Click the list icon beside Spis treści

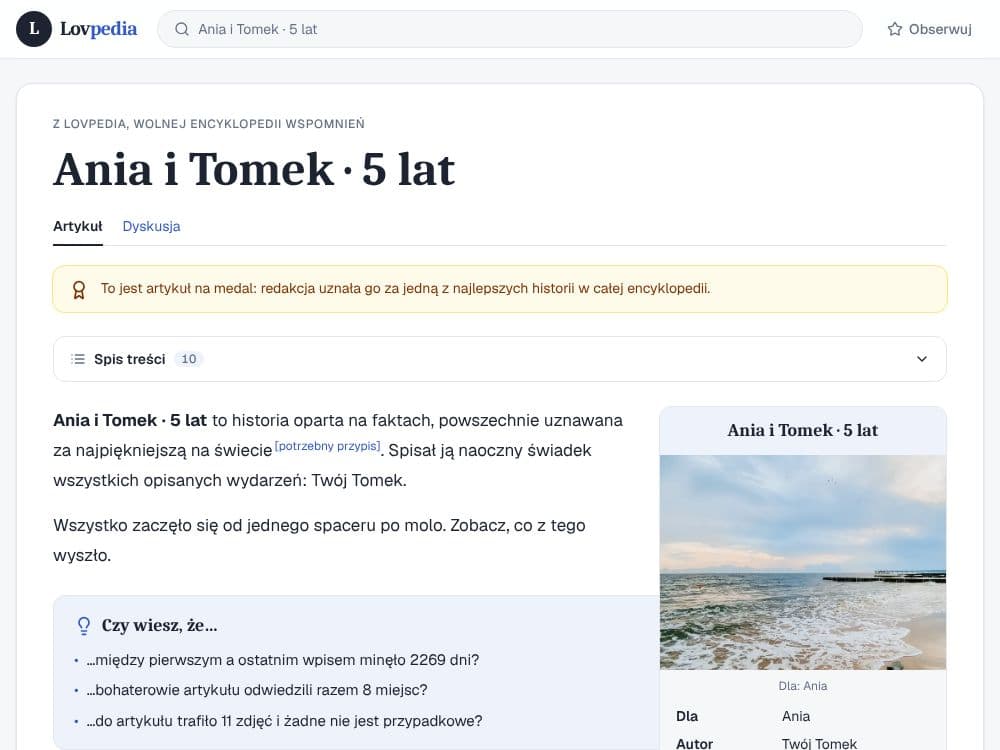pos(78,359)
